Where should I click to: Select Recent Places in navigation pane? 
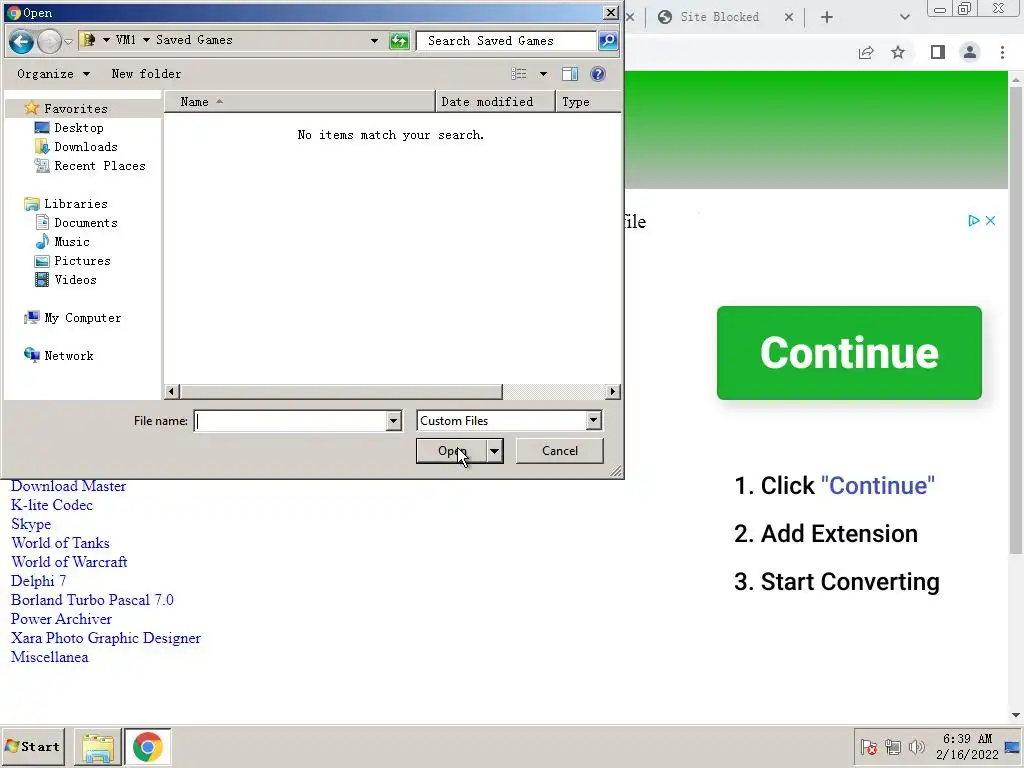coord(99,165)
